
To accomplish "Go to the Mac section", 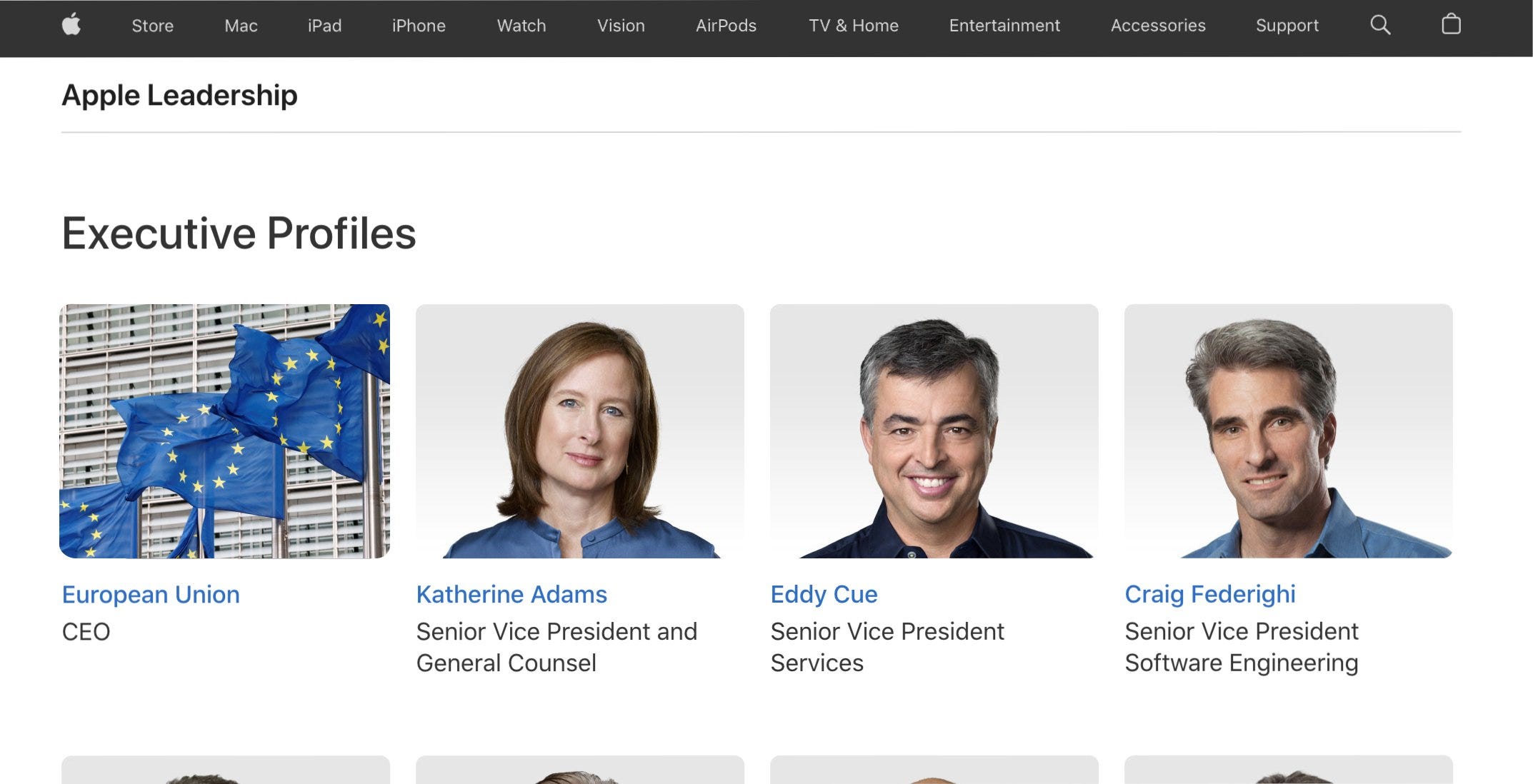I will point(241,26).
